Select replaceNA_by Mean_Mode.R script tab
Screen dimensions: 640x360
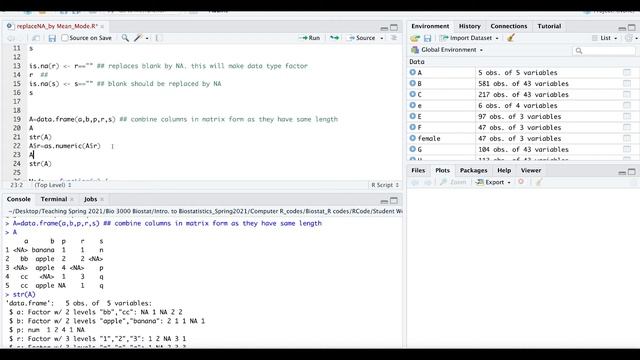(57, 26)
